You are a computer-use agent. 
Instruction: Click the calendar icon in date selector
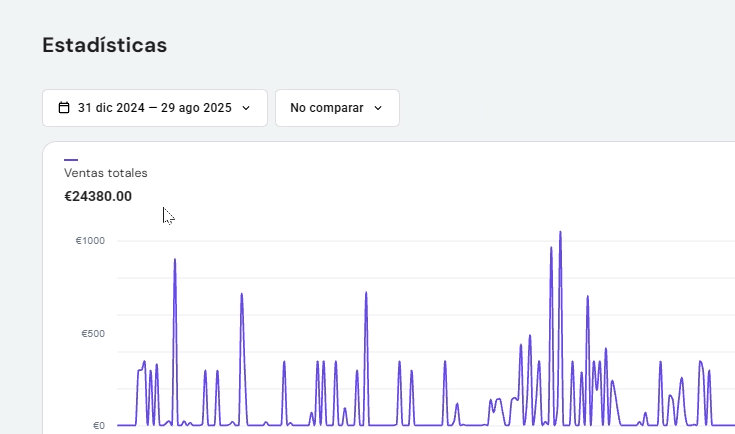tap(64, 107)
